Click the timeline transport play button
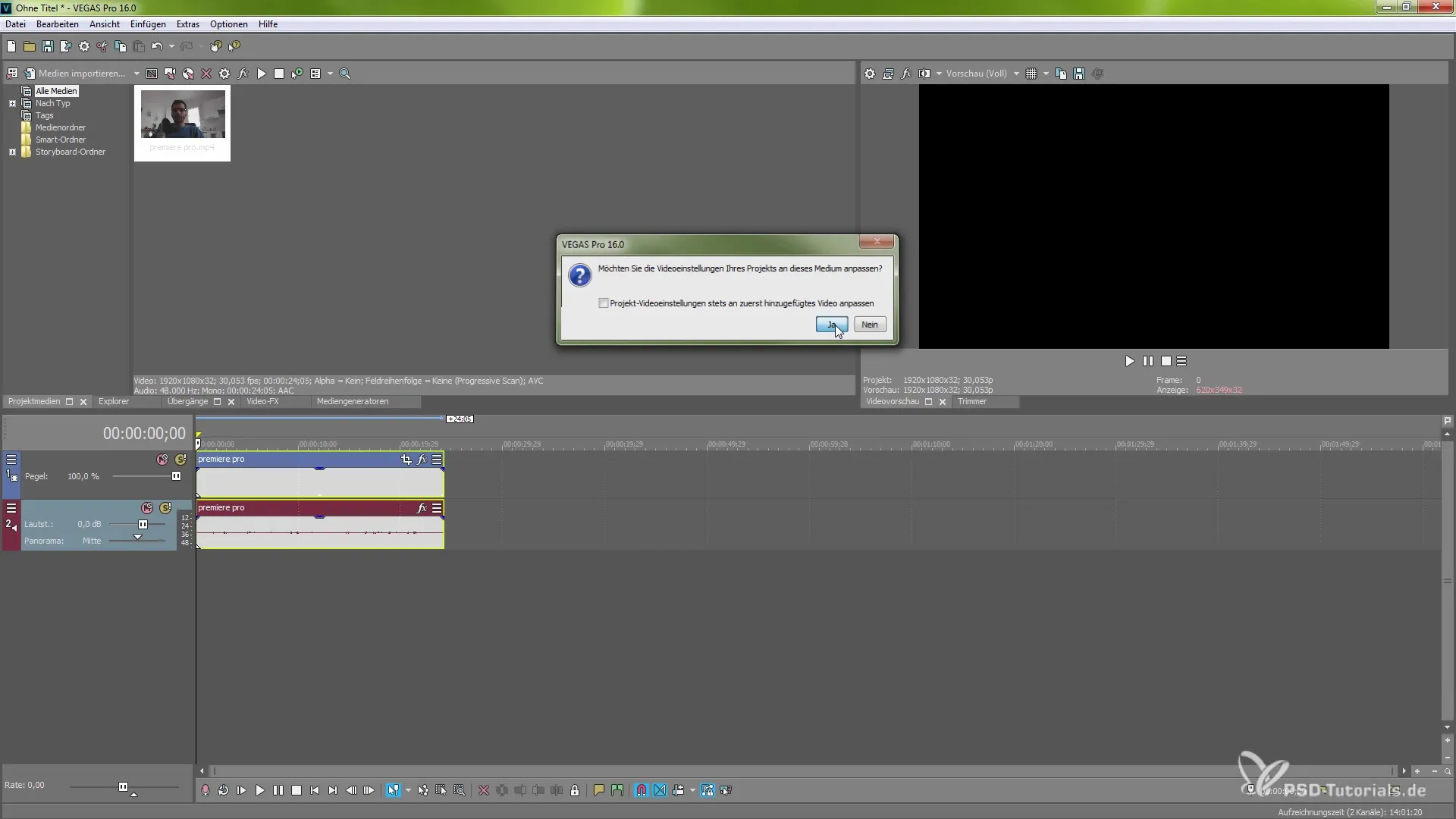 pyautogui.click(x=260, y=790)
